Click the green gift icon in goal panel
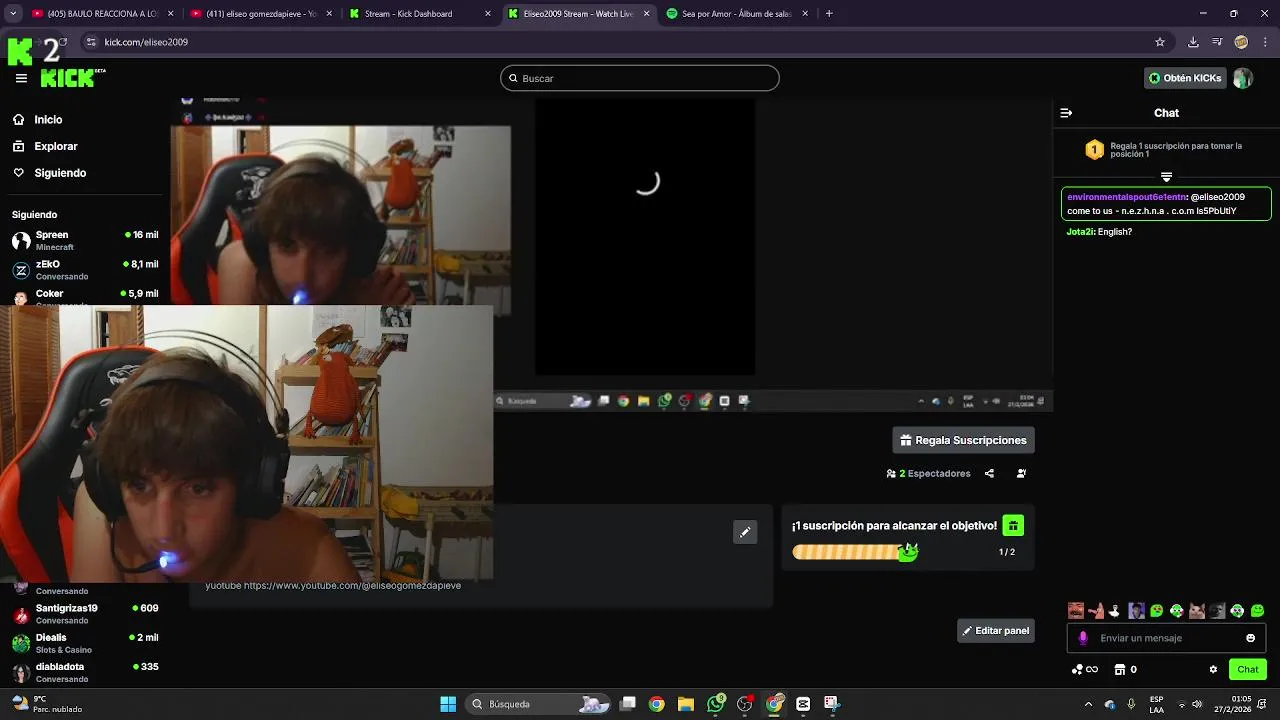The height and width of the screenshot is (720, 1280). 1013,526
